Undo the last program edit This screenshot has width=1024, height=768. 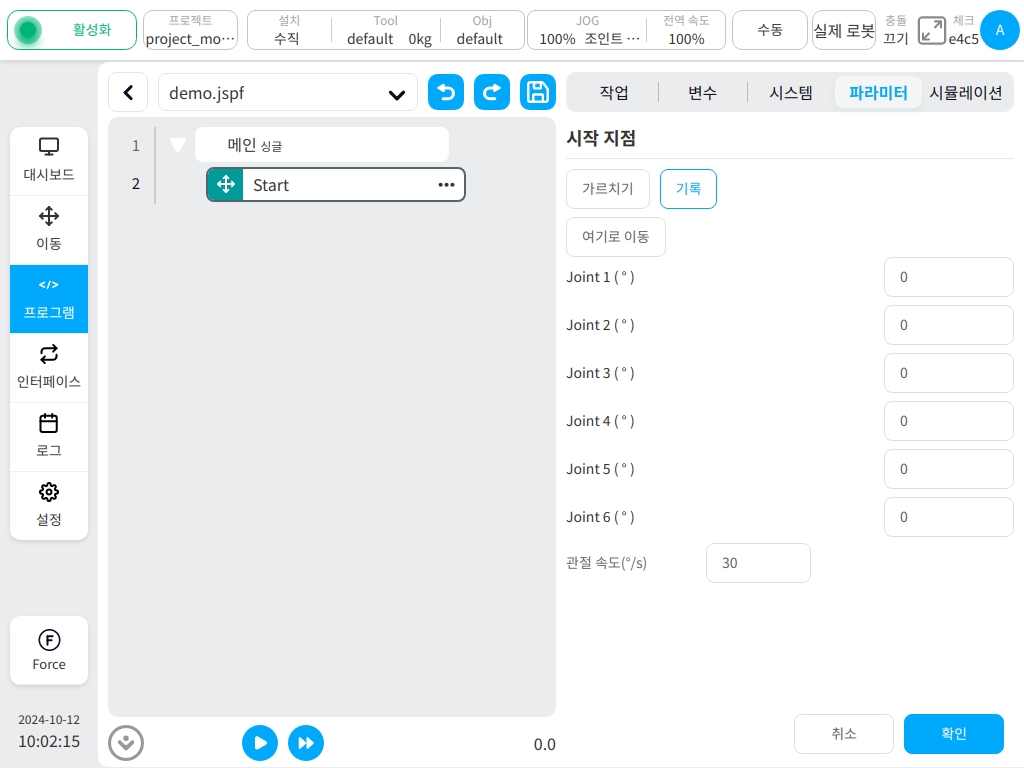(446, 92)
